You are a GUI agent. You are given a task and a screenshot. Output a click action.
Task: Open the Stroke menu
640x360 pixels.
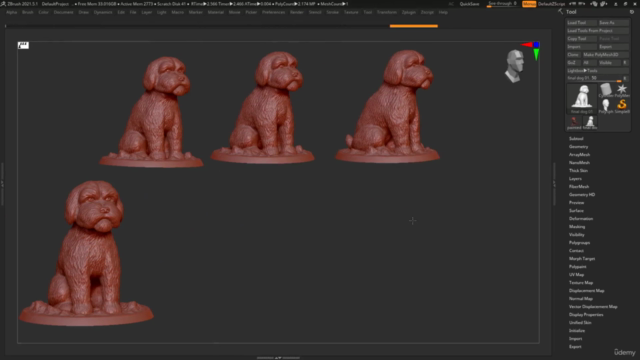(x=333, y=12)
